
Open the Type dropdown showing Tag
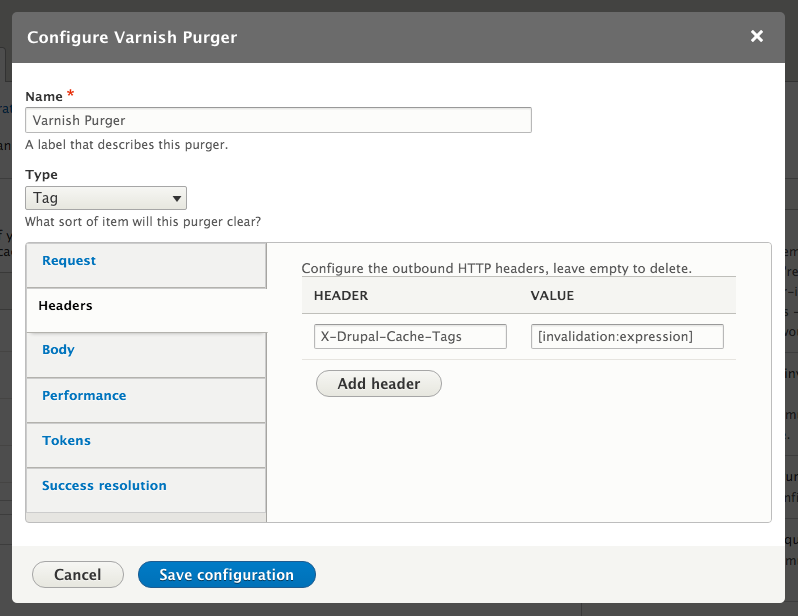[x=106, y=198]
